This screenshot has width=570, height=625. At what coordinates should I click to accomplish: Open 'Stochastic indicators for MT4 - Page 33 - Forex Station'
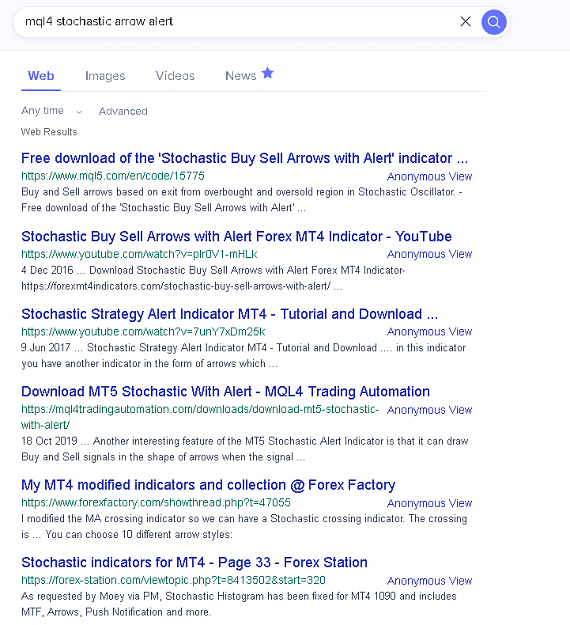pos(194,562)
